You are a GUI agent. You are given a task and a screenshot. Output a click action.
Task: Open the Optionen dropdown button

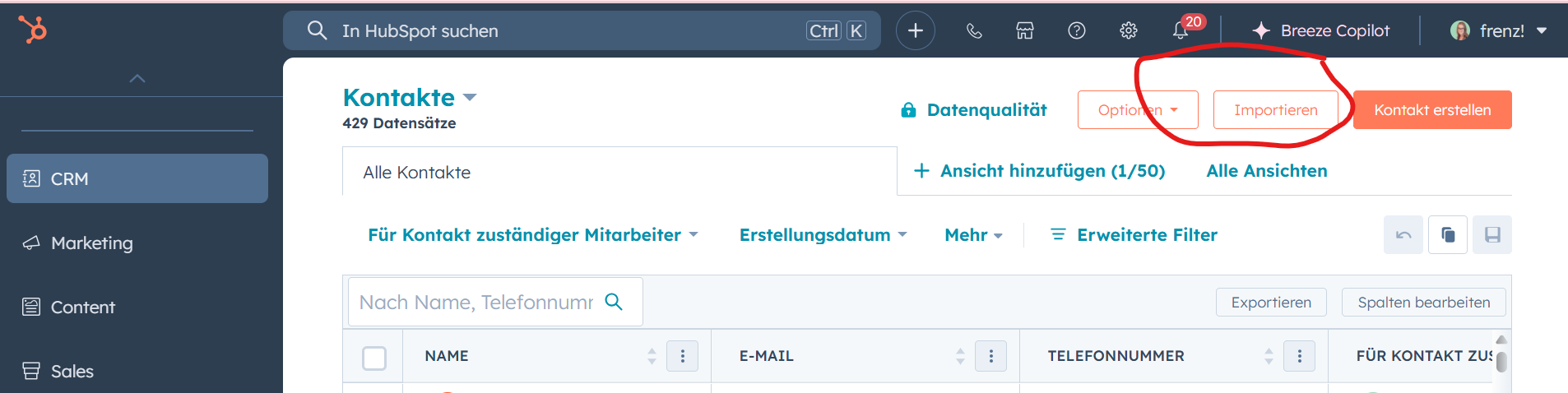(1138, 109)
